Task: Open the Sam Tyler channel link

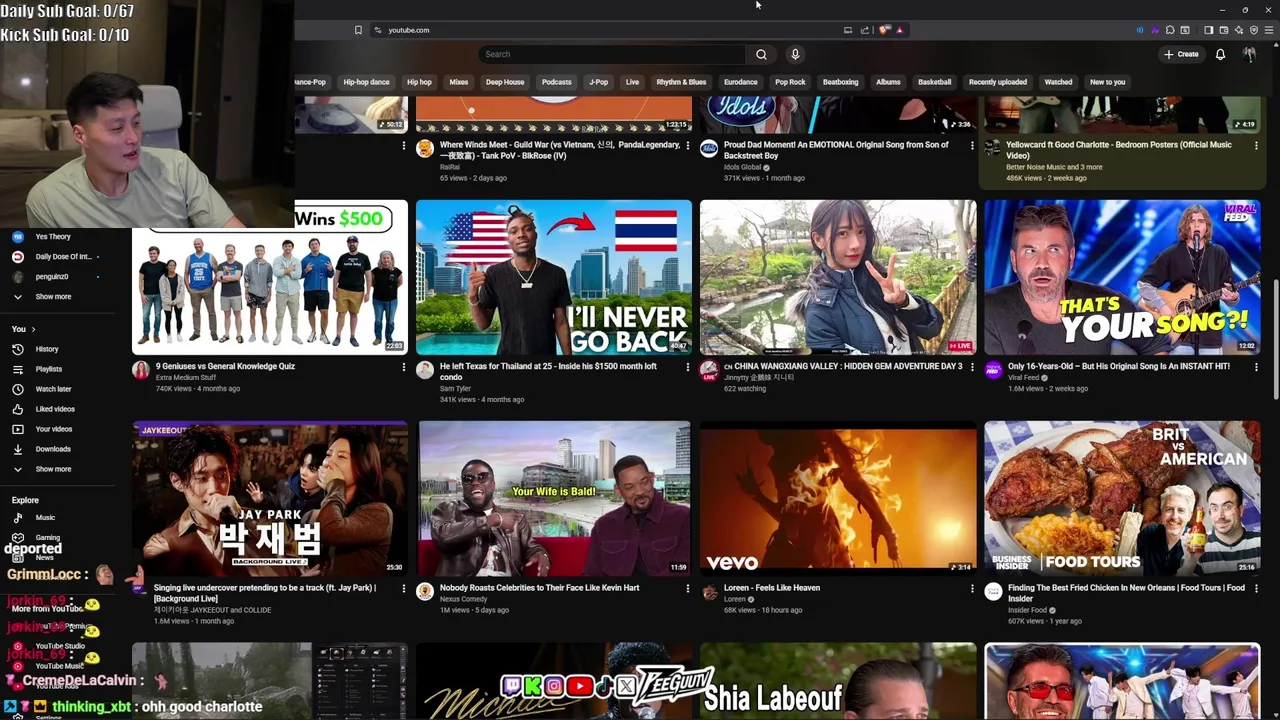Action: coord(455,389)
